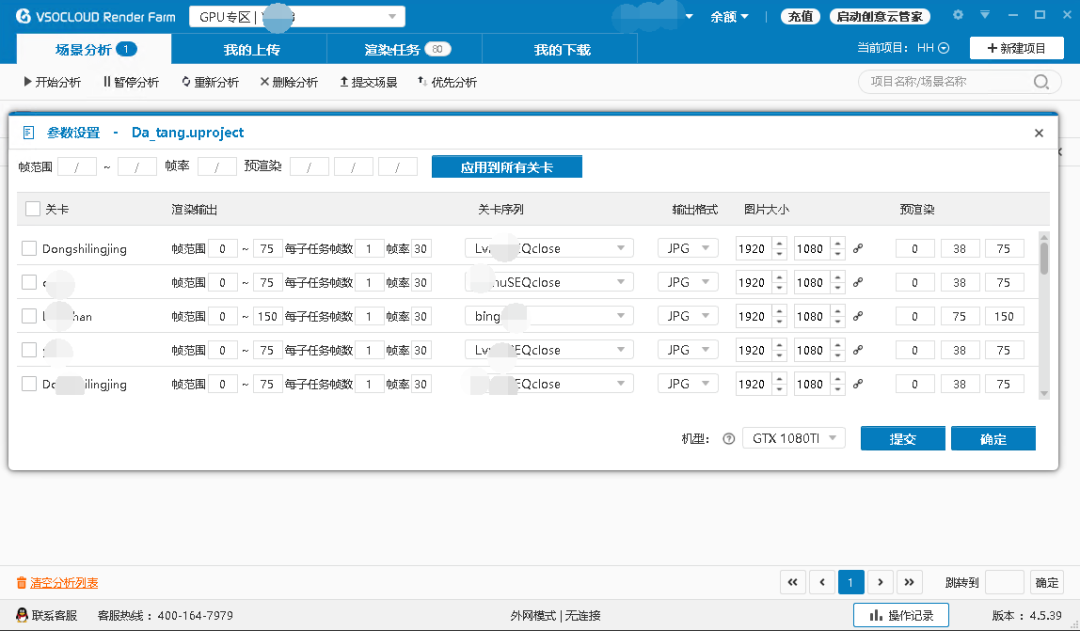Click 操作记录 operation log button
The height and width of the screenshot is (631, 1080).
pyautogui.click(x=901, y=615)
